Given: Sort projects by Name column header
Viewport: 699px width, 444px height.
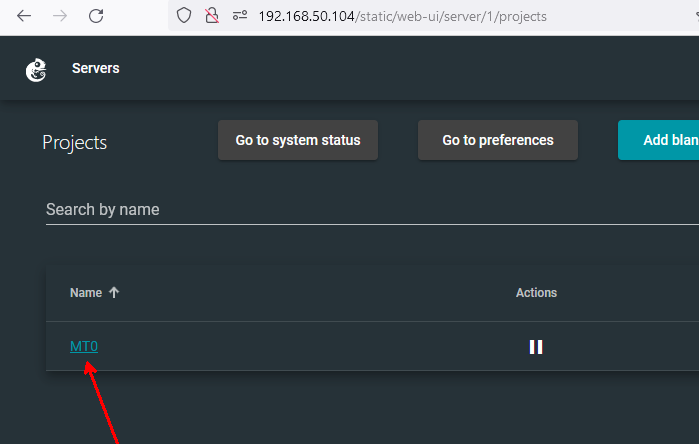Looking at the screenshot, I should pyautogui.click(x=86, y=293).
